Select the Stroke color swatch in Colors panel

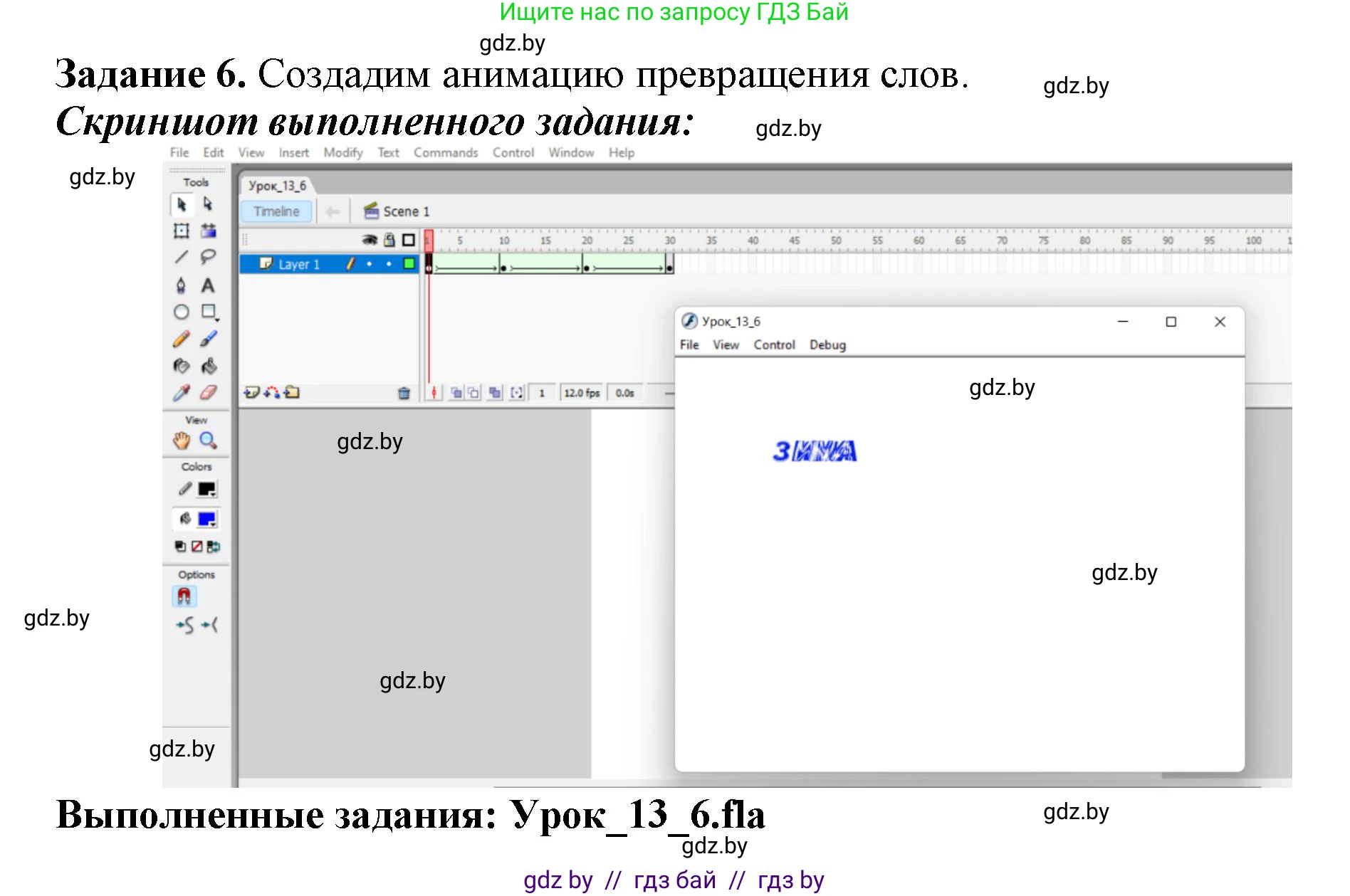click(205, 487)
